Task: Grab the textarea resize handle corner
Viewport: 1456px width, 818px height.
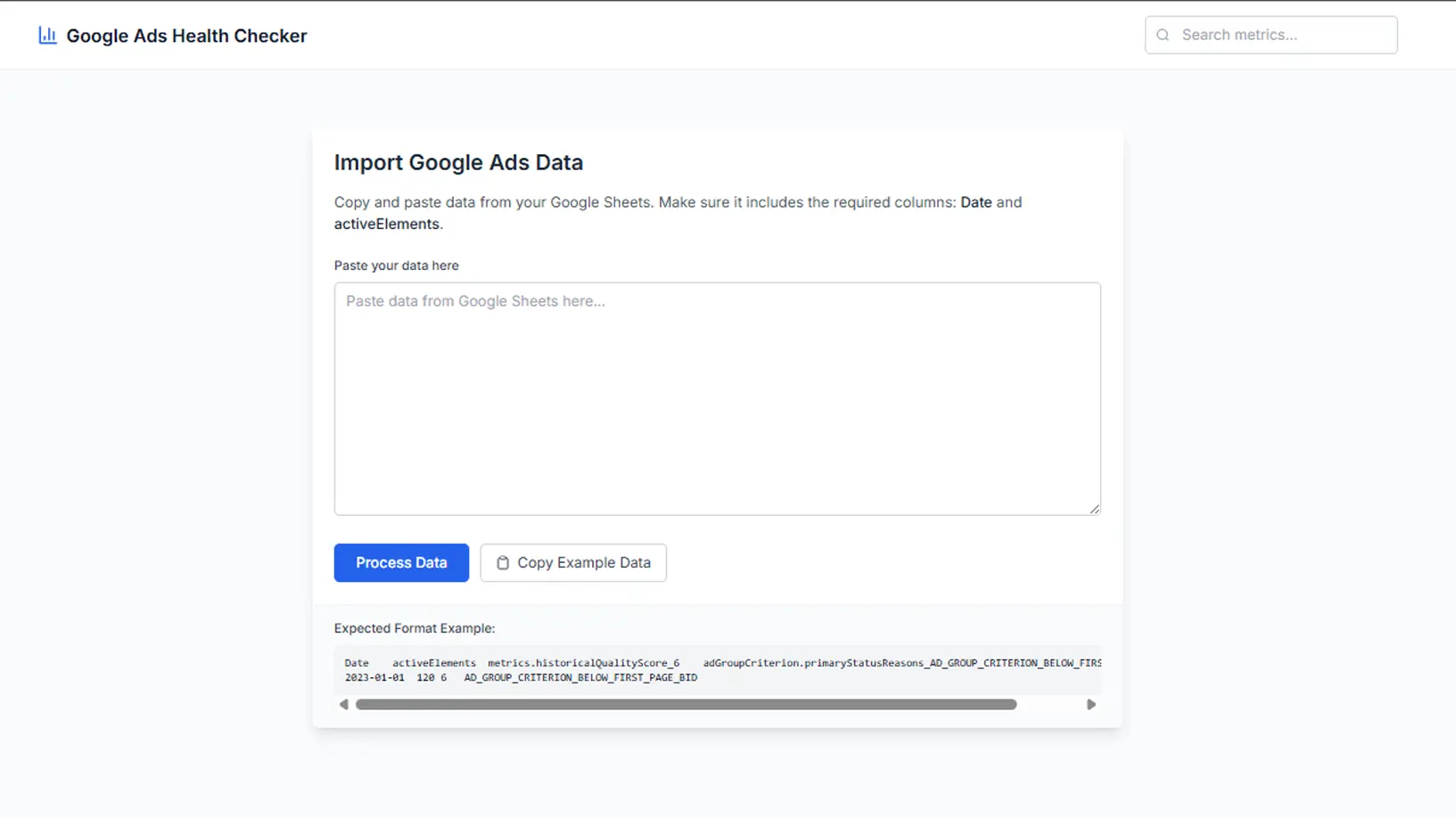Action: (1094, 508)
